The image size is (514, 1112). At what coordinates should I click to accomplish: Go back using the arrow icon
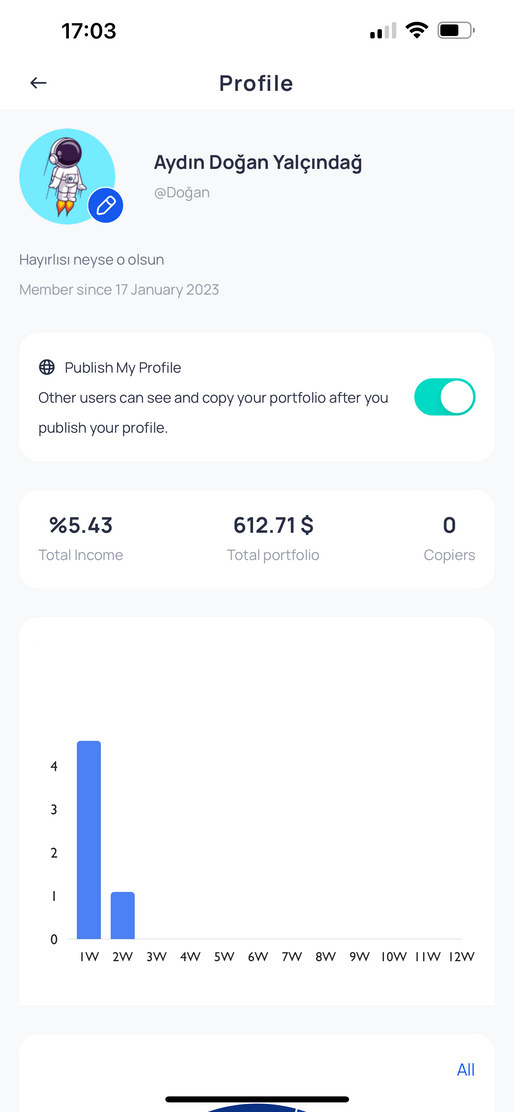coord(38,83)
